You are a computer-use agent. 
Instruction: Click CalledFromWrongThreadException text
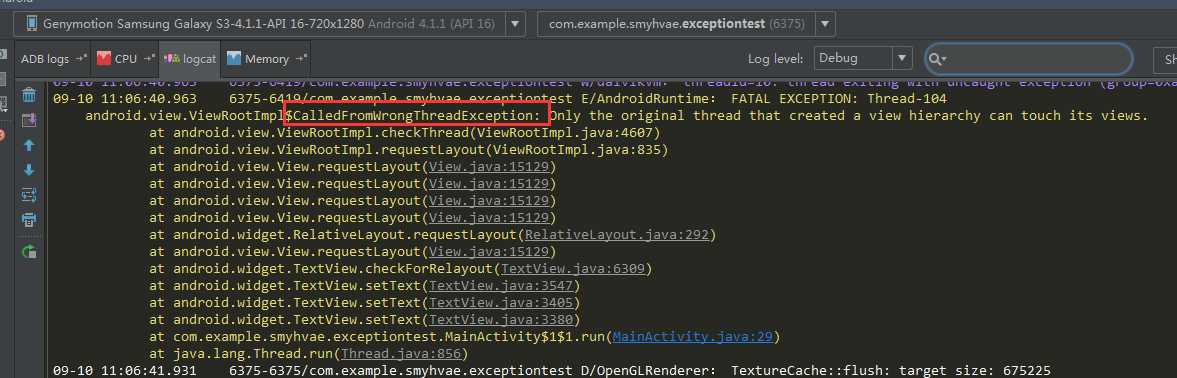[417, 116]
